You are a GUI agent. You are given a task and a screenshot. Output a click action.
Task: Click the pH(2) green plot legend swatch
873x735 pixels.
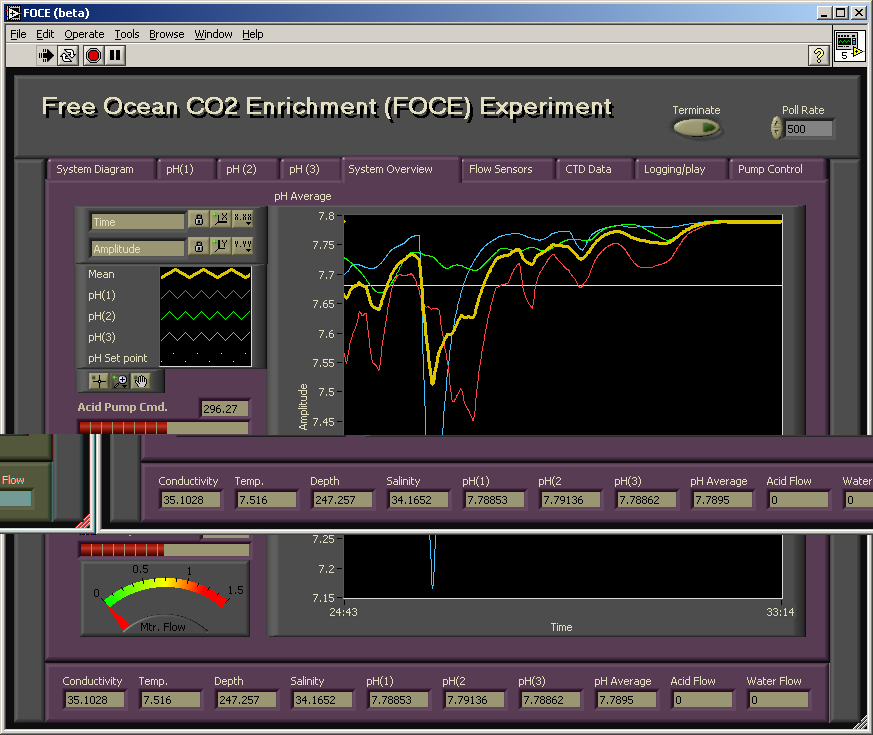click(x=205, y=316)
